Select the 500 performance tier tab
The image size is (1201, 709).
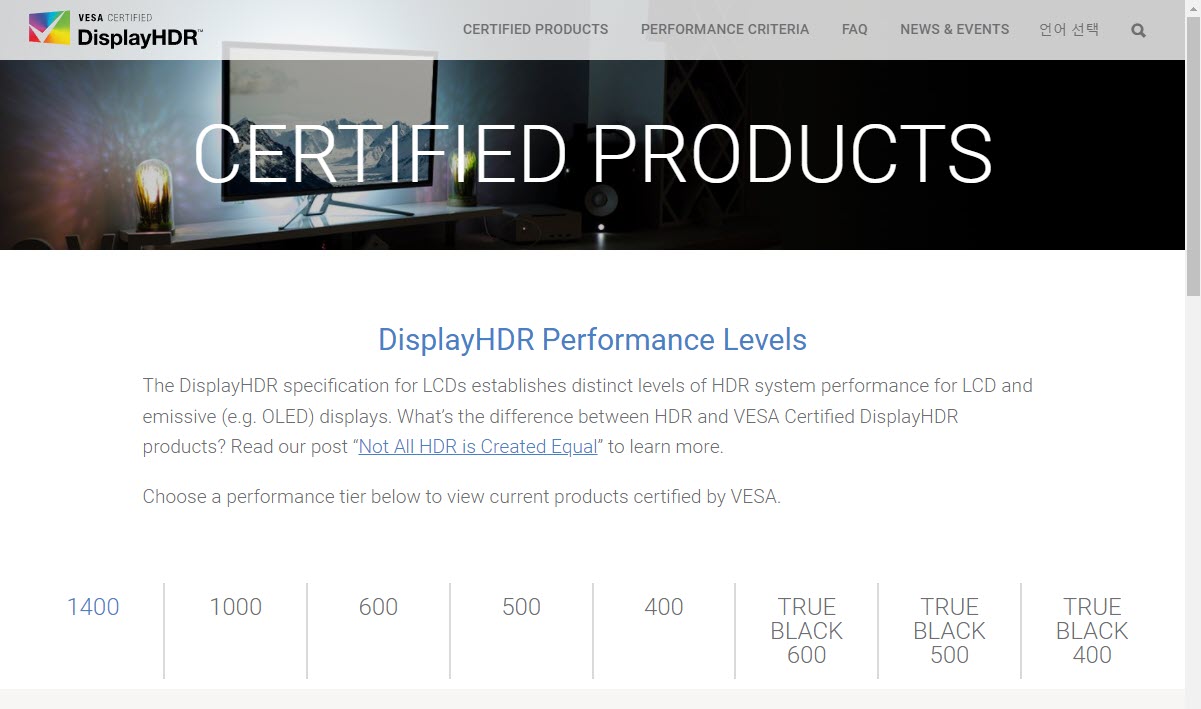(521, 607)
